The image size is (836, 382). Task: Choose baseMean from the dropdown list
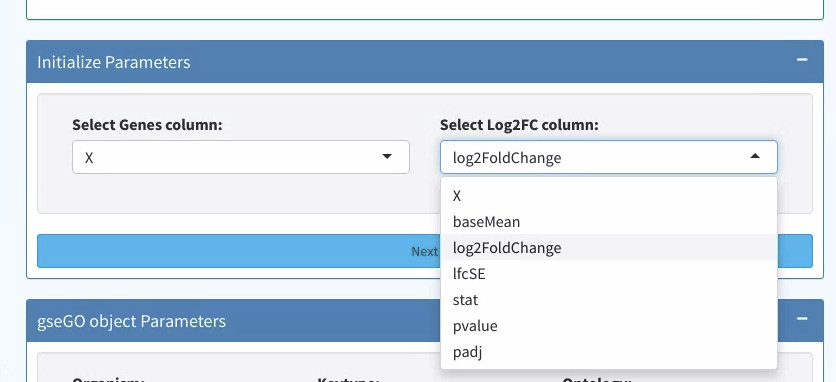coord(608,221)
